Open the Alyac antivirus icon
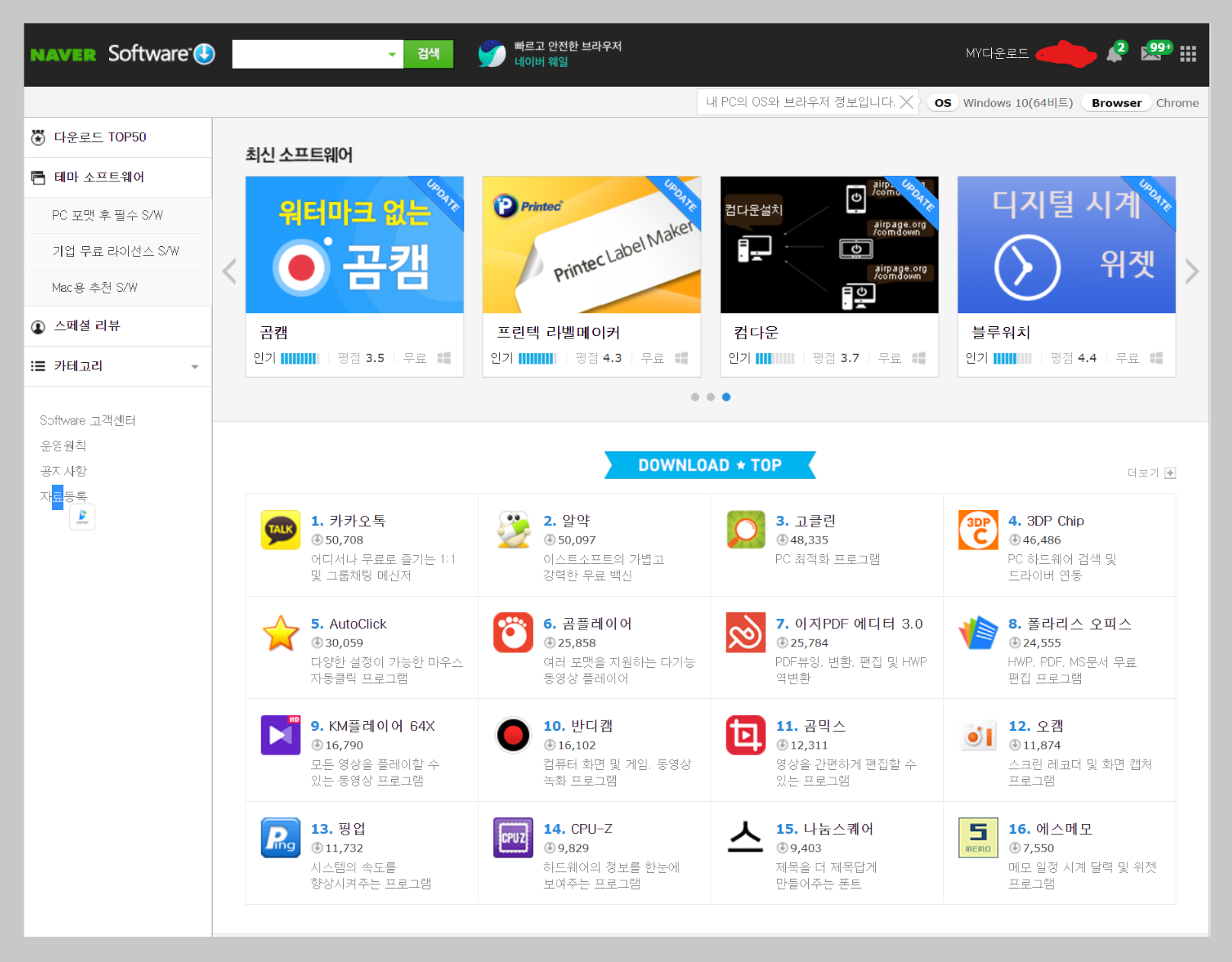 (513, 530)
